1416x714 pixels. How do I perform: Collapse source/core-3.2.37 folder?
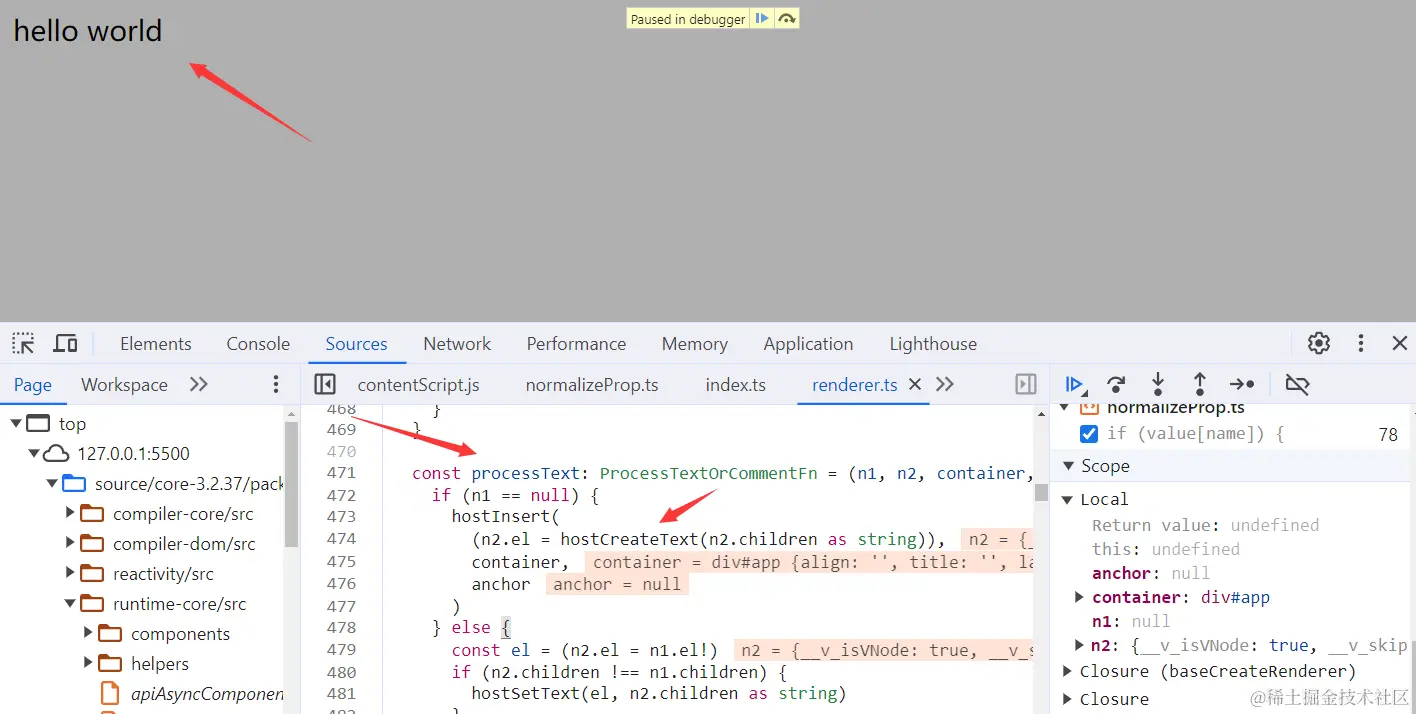[52, 484]
